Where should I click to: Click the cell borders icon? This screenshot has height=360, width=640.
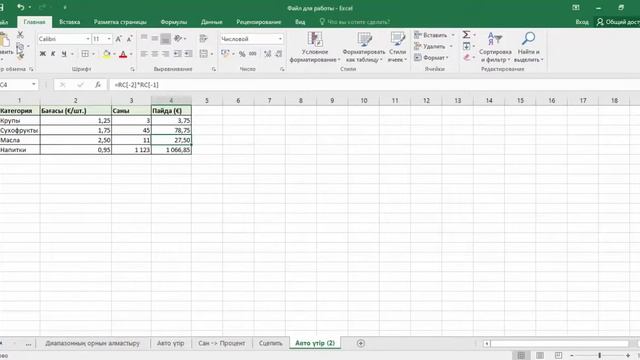click(85, 54)
